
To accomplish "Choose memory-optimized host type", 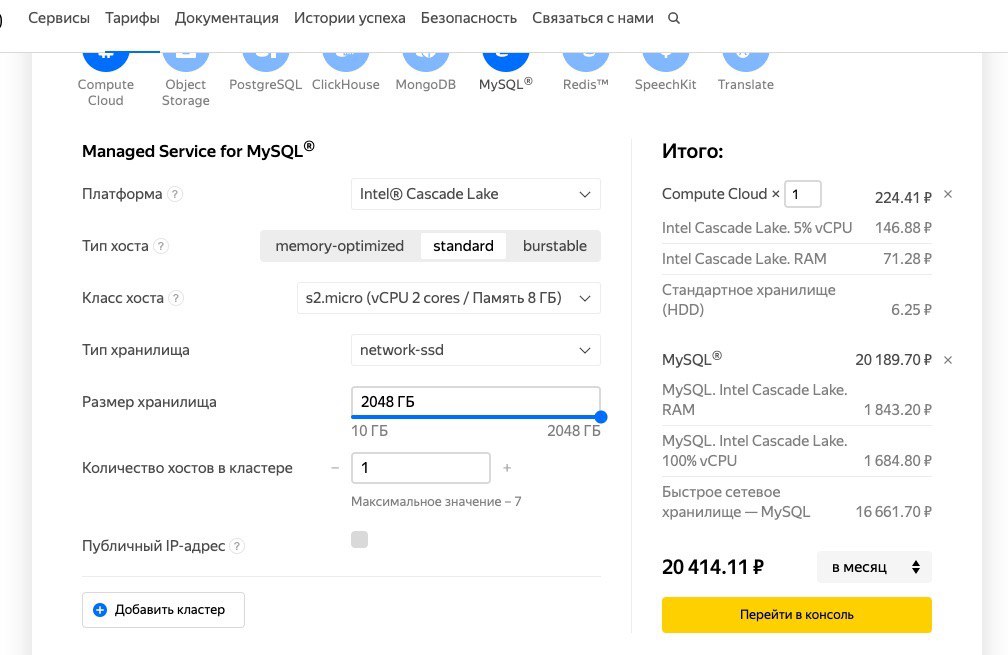I will (x=339, y=246).
